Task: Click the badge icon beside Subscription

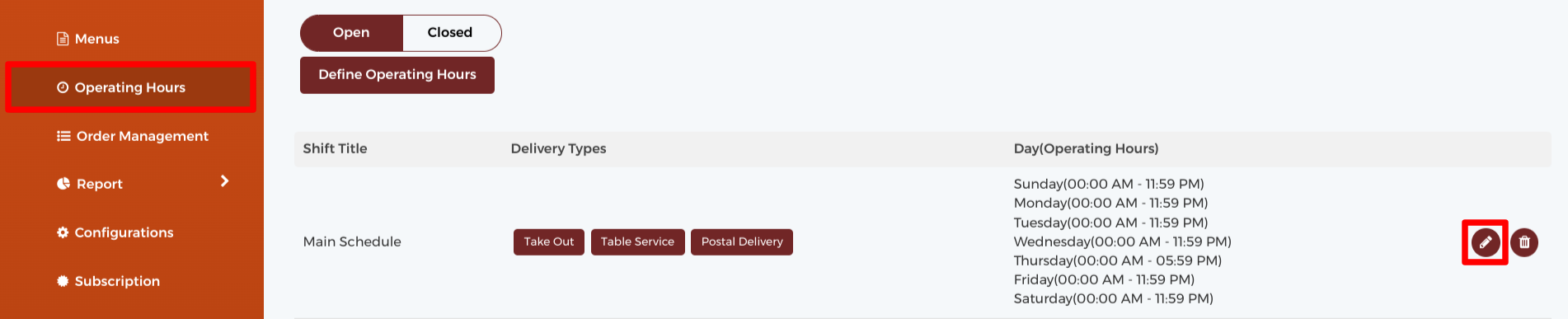Action: [x=63, y=281]
